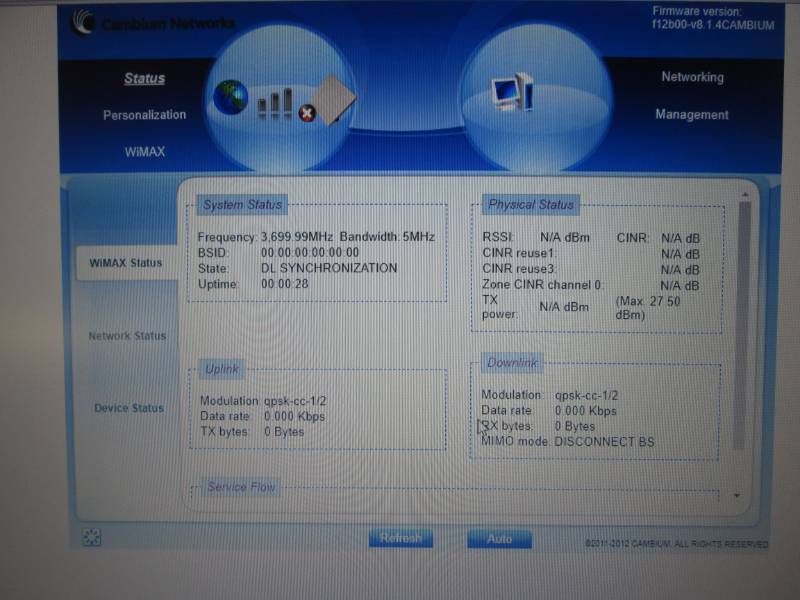Viewport: 800px width, 600px height.
Task: Click the firmware version text
Action: click(x=713, y=18)
